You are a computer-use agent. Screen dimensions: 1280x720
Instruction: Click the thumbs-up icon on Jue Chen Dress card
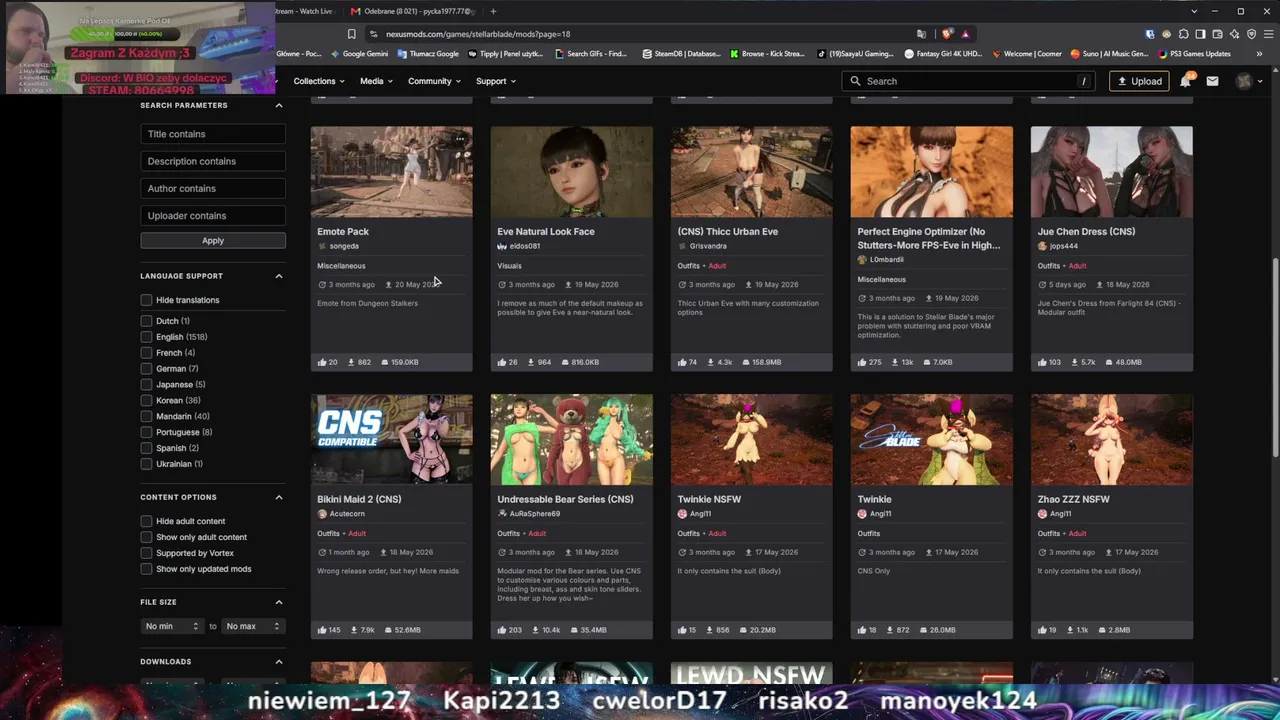pyautogui.click(x=1042, y=362)
